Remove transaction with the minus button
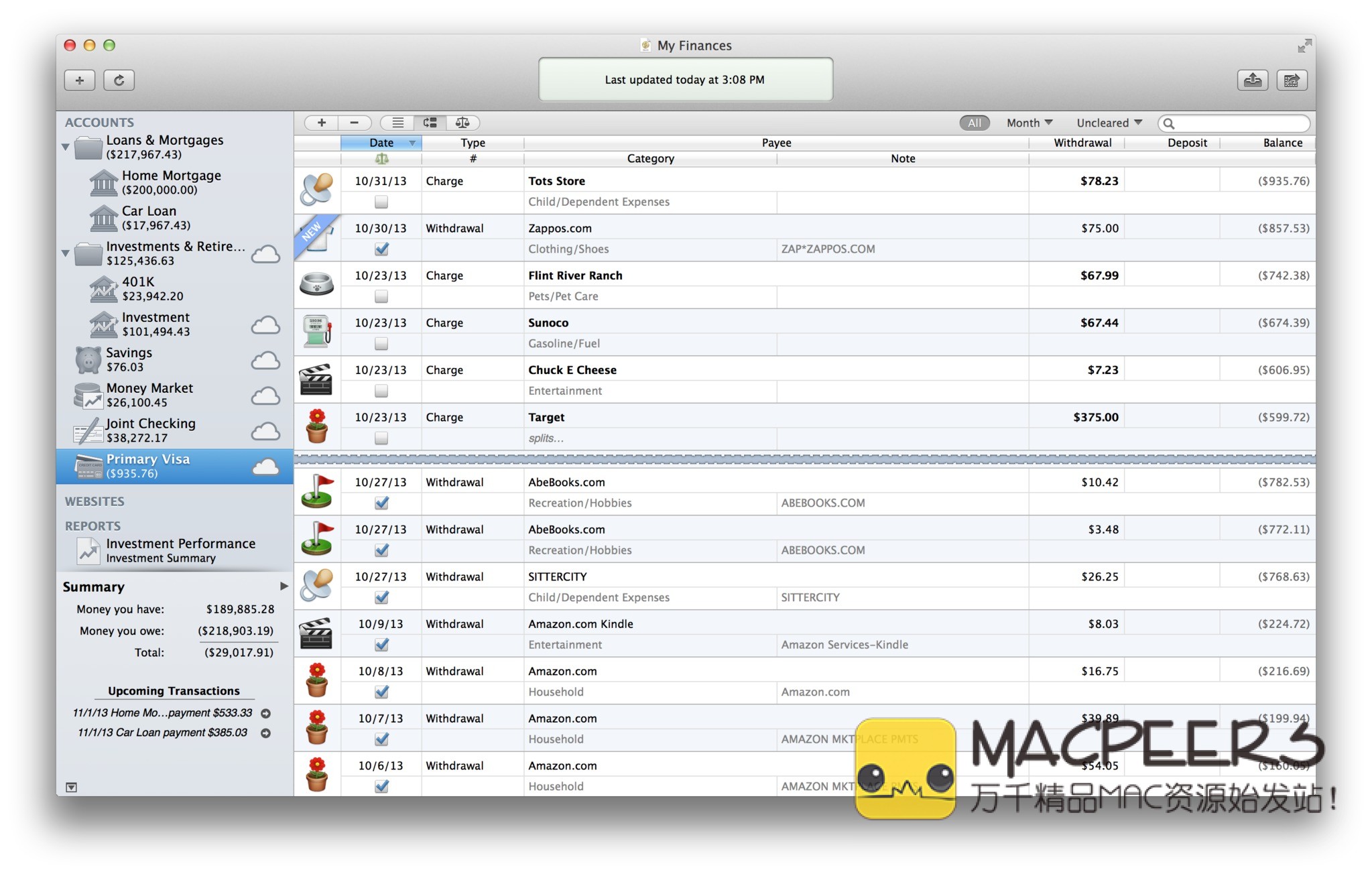Image resolution: width=1372 pixels, height=874 pixels. tap(355, 123)
